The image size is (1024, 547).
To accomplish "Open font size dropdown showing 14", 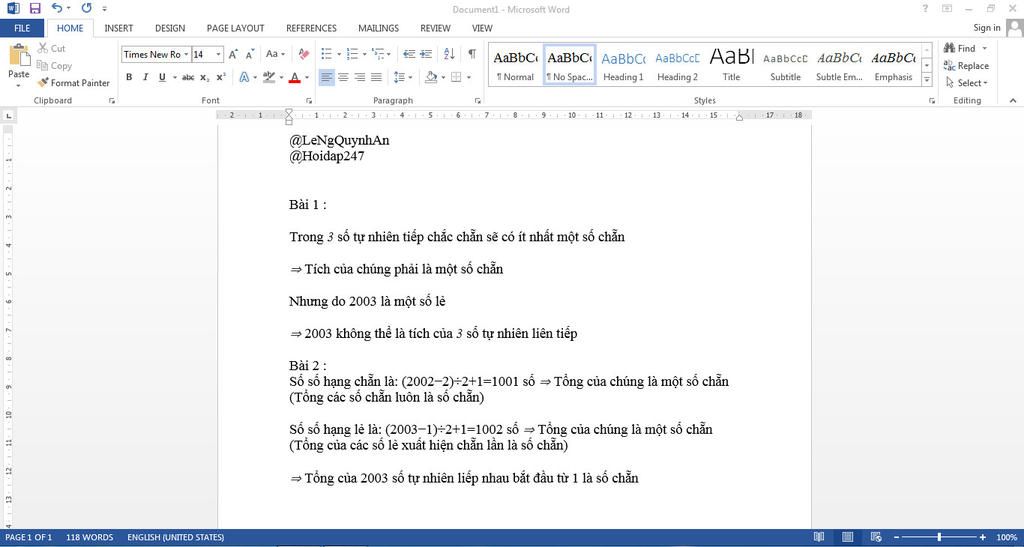I will pos(219,54).
